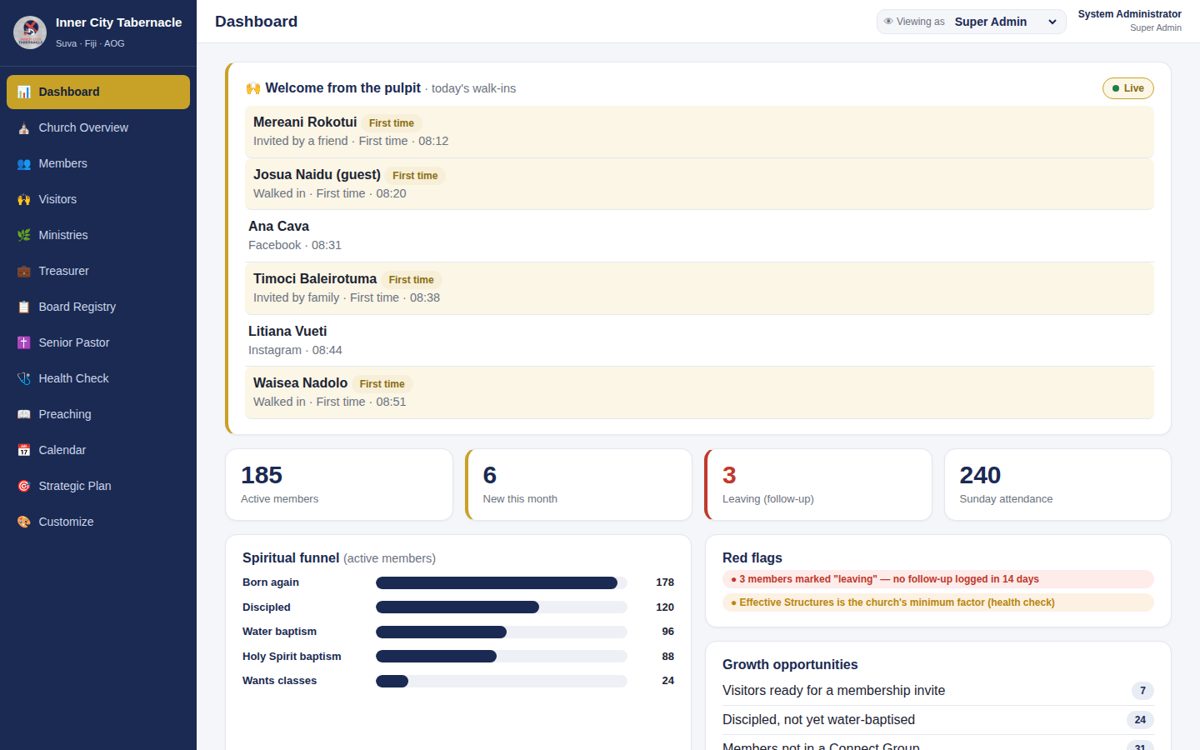Select the Mereani Rokotui walk-in row

click(x=699, y=131)
